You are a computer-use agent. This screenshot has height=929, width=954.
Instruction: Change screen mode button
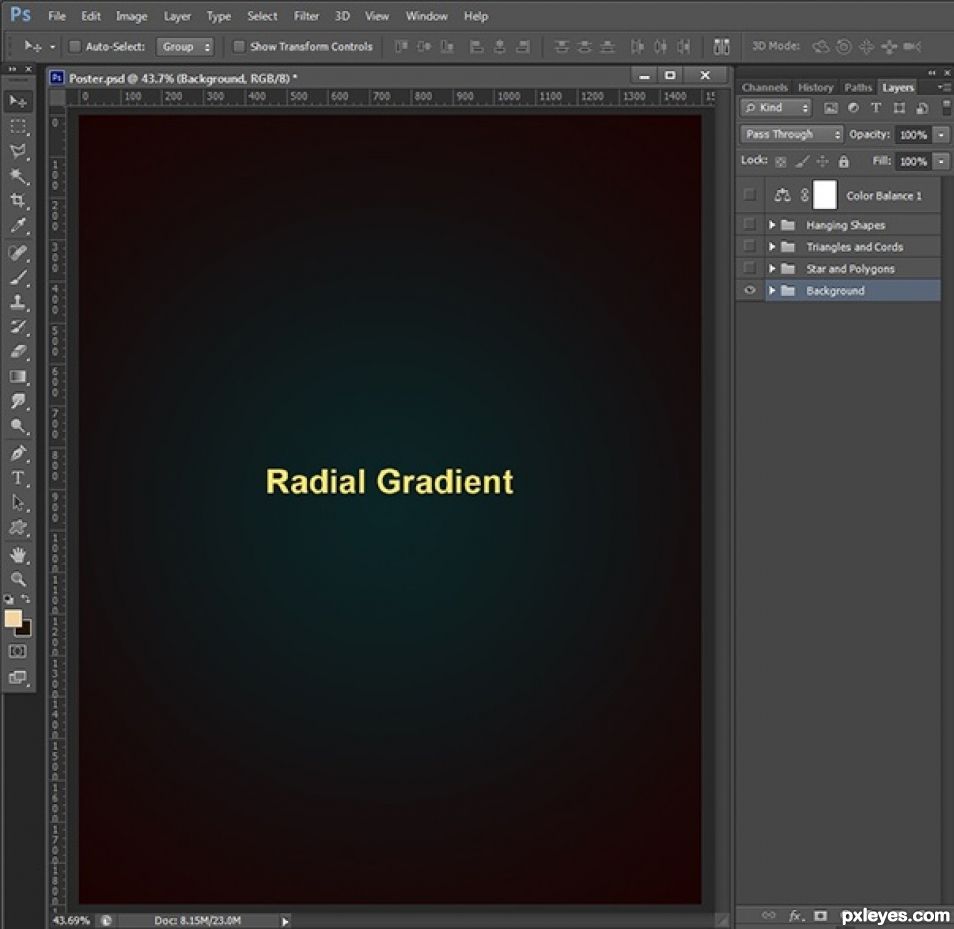tap(18, 678)
